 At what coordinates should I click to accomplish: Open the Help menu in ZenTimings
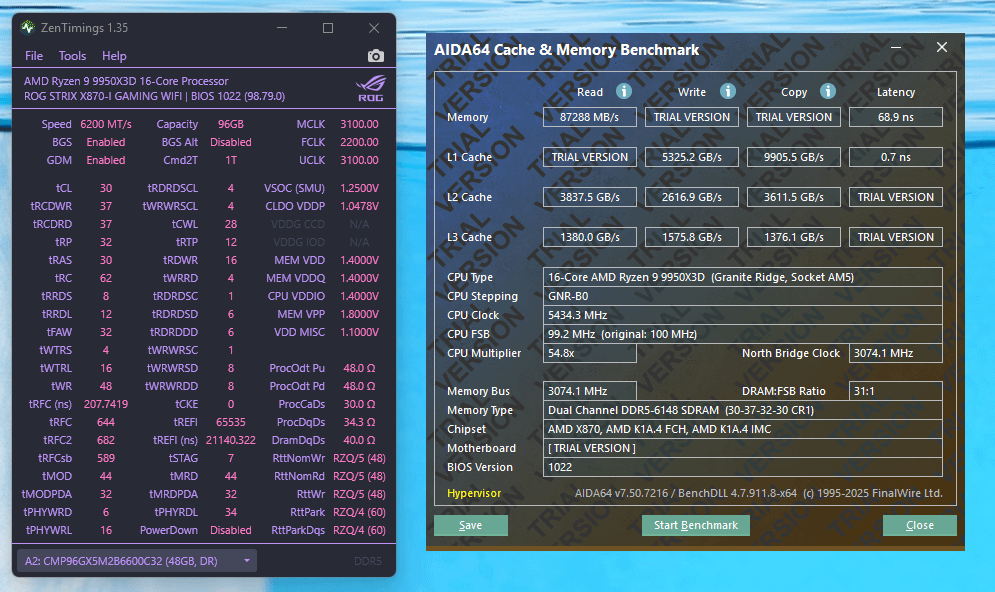pos(114,56)
